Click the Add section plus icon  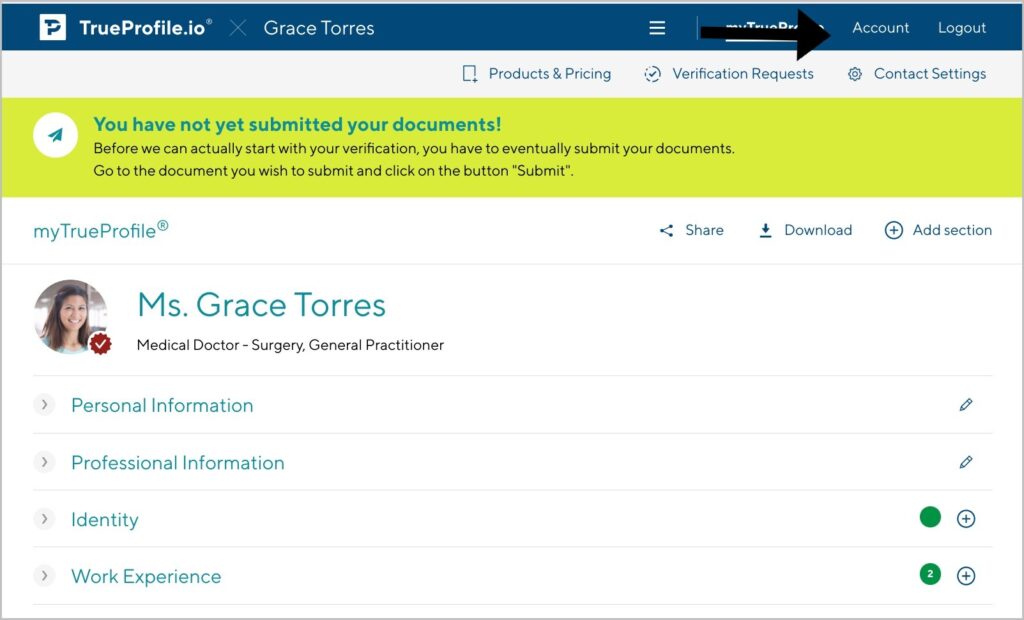coord(893,230)
